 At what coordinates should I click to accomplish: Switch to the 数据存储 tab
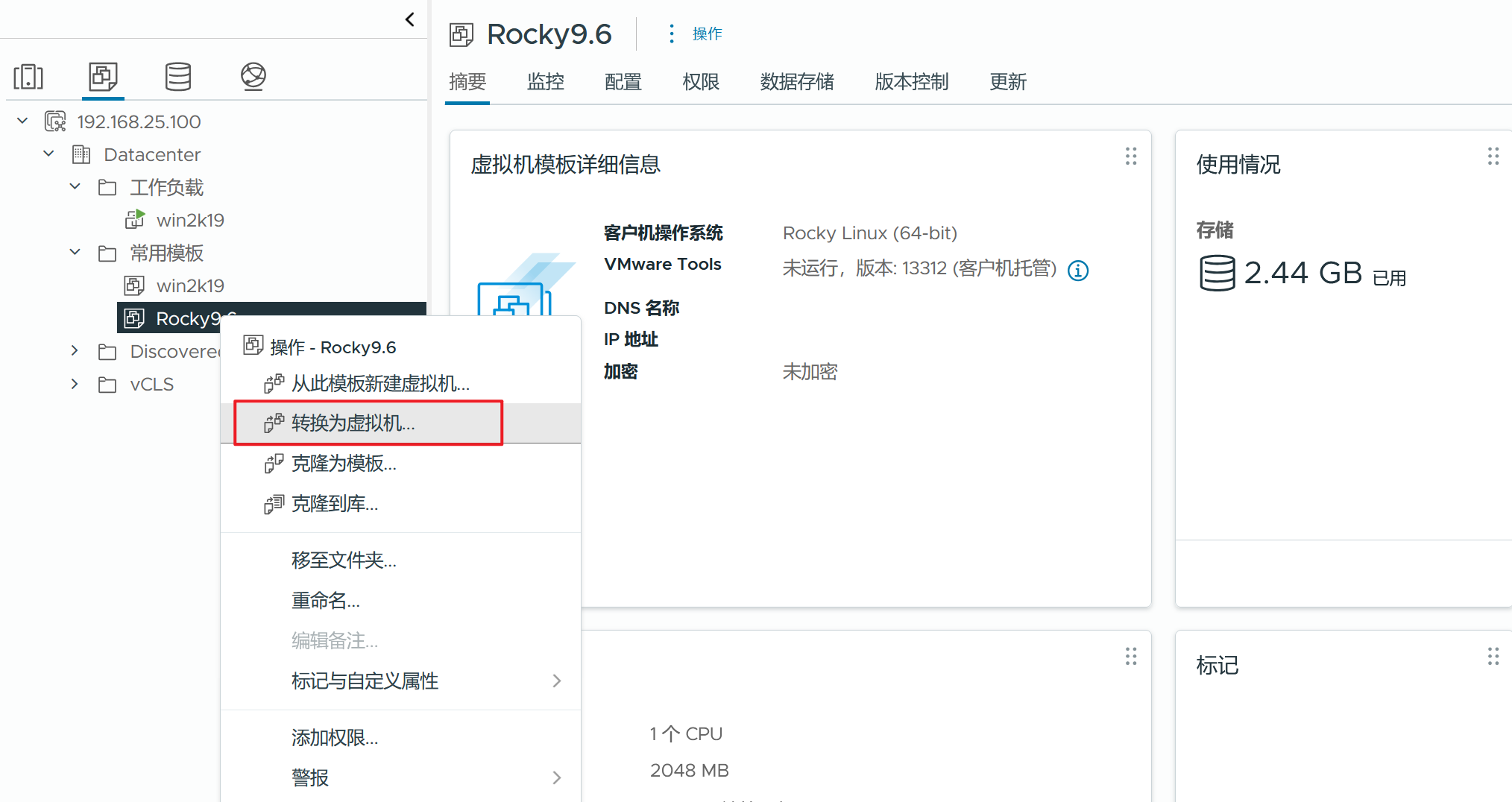pos(797,81)
